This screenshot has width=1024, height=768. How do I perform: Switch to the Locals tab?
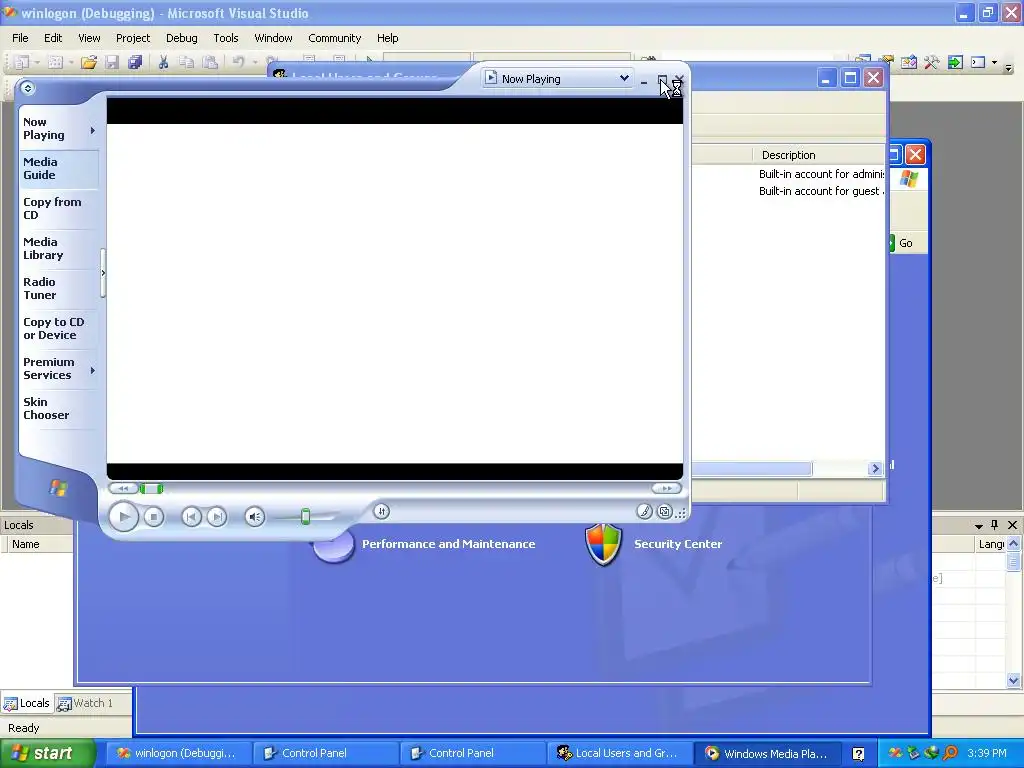click(27, 703)
